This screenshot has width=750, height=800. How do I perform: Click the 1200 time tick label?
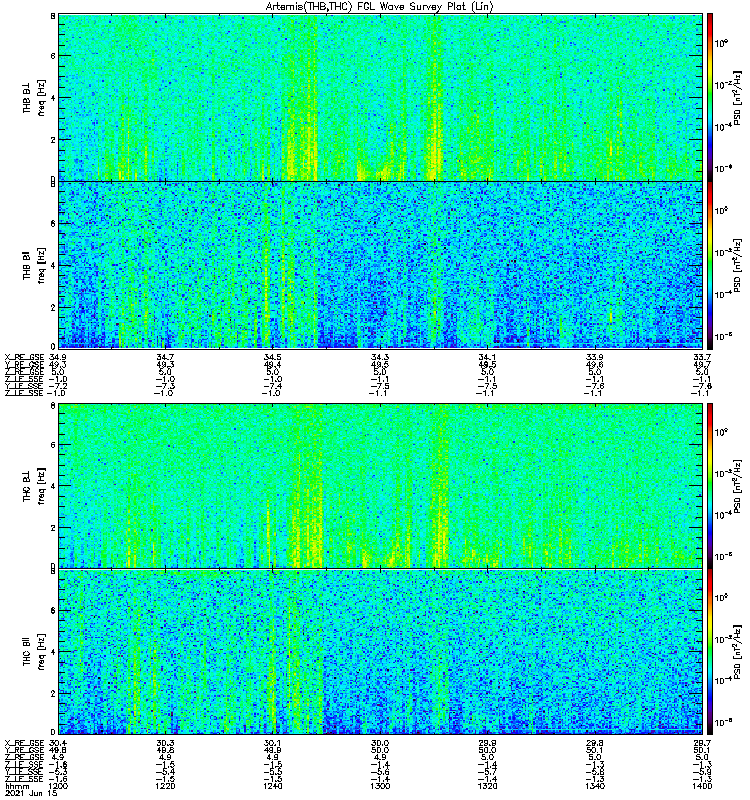58,786
